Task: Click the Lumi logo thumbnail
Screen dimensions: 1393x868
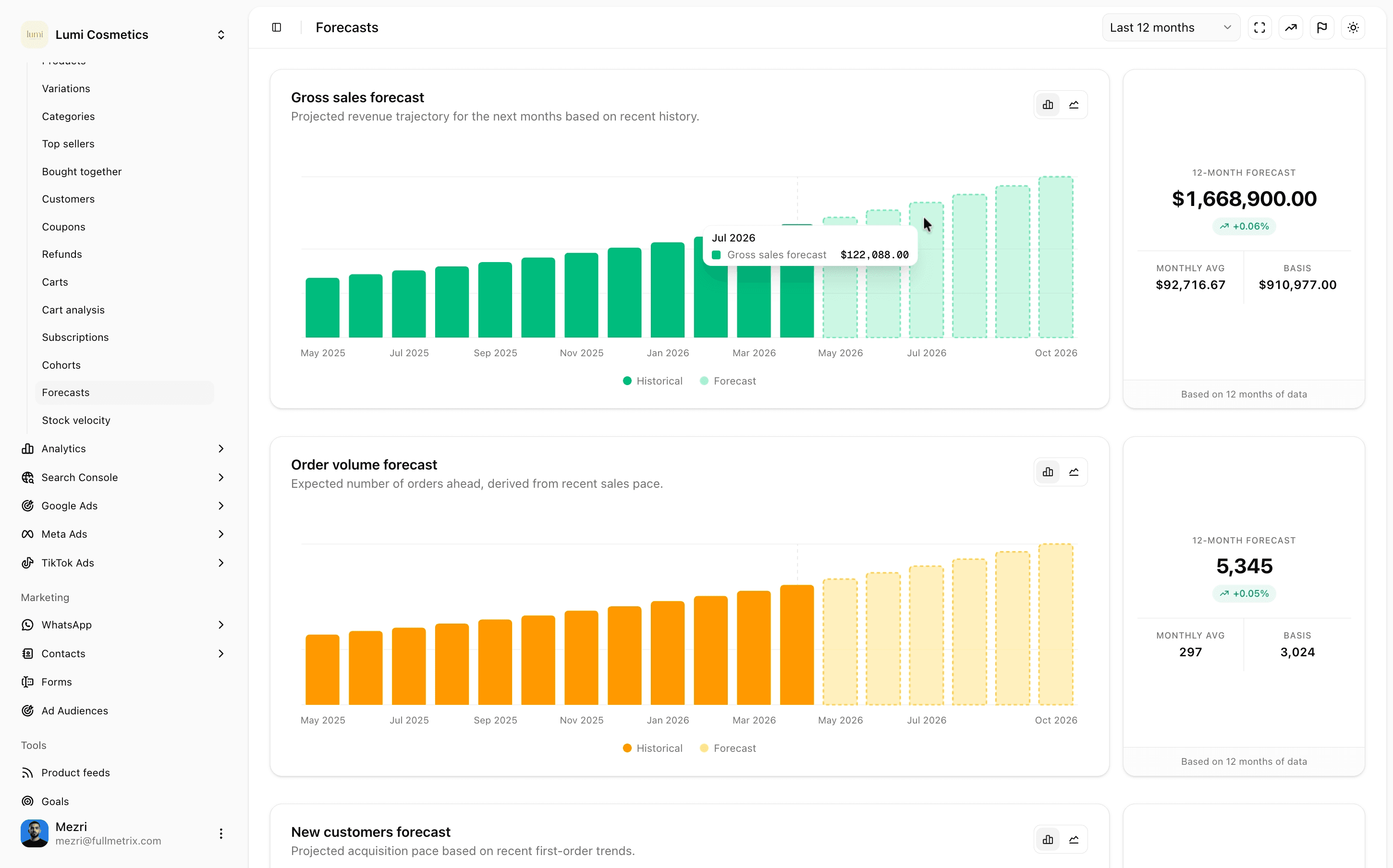Action: coord(35,35)
